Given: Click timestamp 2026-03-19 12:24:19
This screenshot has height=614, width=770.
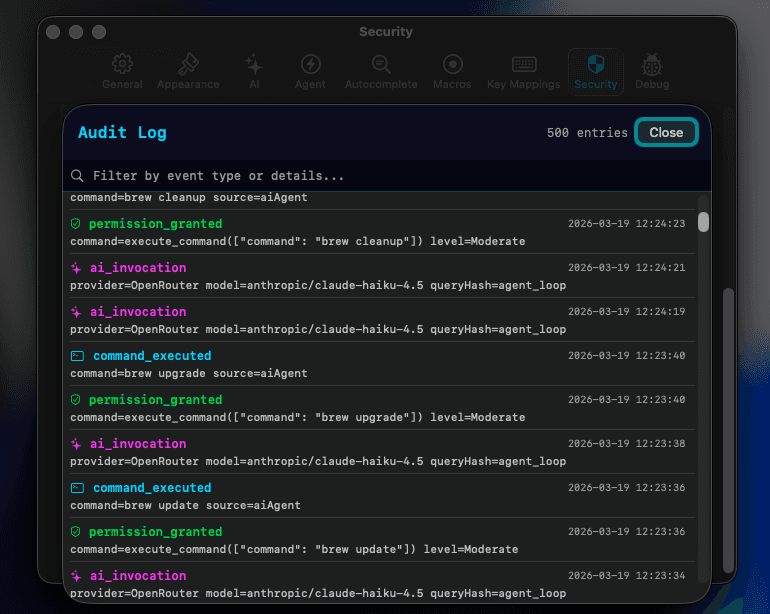Looking at the screenshot, I should click(627, 311).
